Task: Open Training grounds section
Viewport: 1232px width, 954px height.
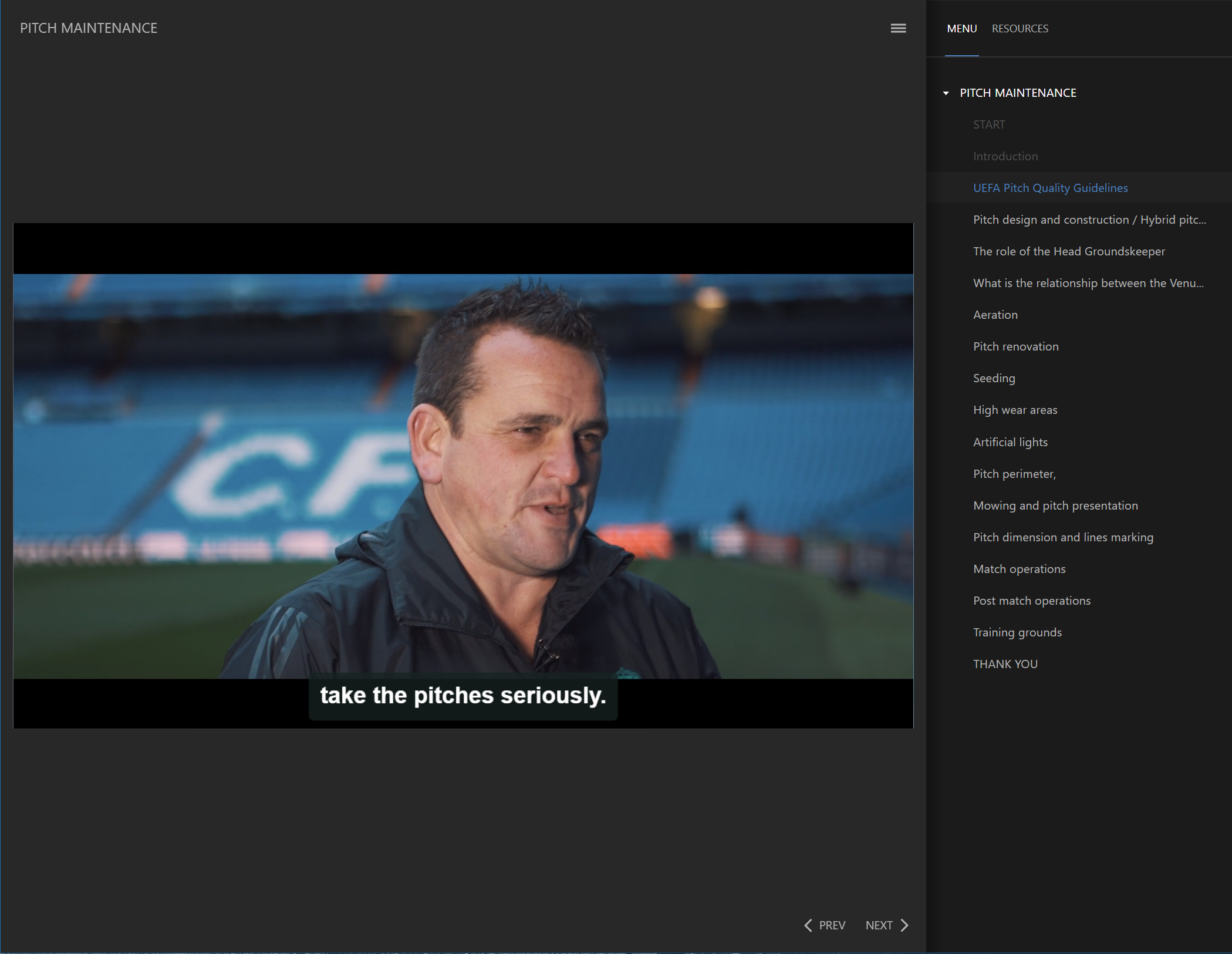Action: 1017,632
